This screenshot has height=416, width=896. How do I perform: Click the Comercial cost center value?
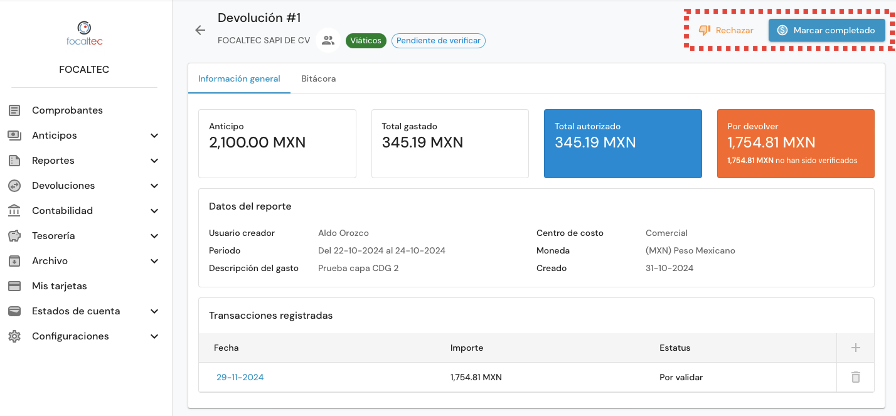pos(666,233)
